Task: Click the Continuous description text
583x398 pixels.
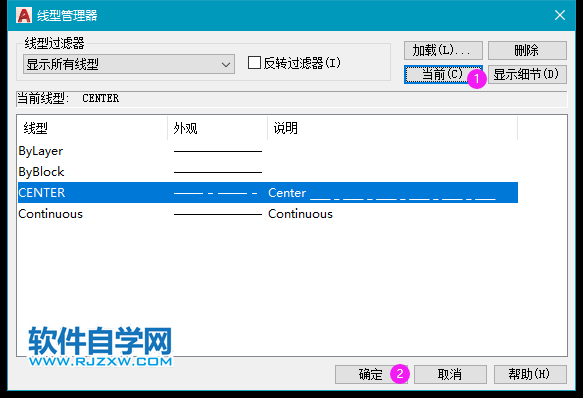Action: 300,214
